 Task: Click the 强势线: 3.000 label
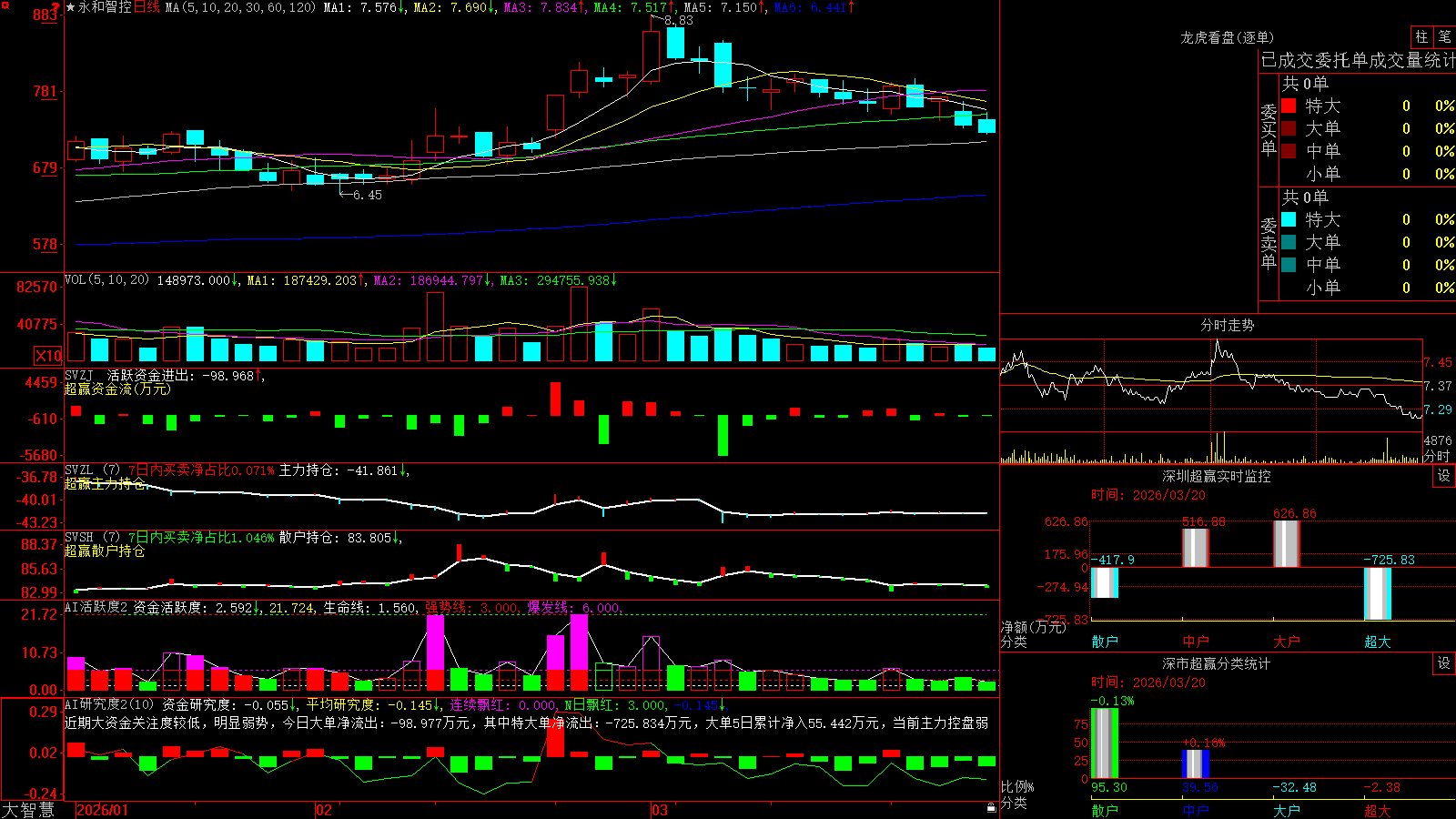point(472,607)
